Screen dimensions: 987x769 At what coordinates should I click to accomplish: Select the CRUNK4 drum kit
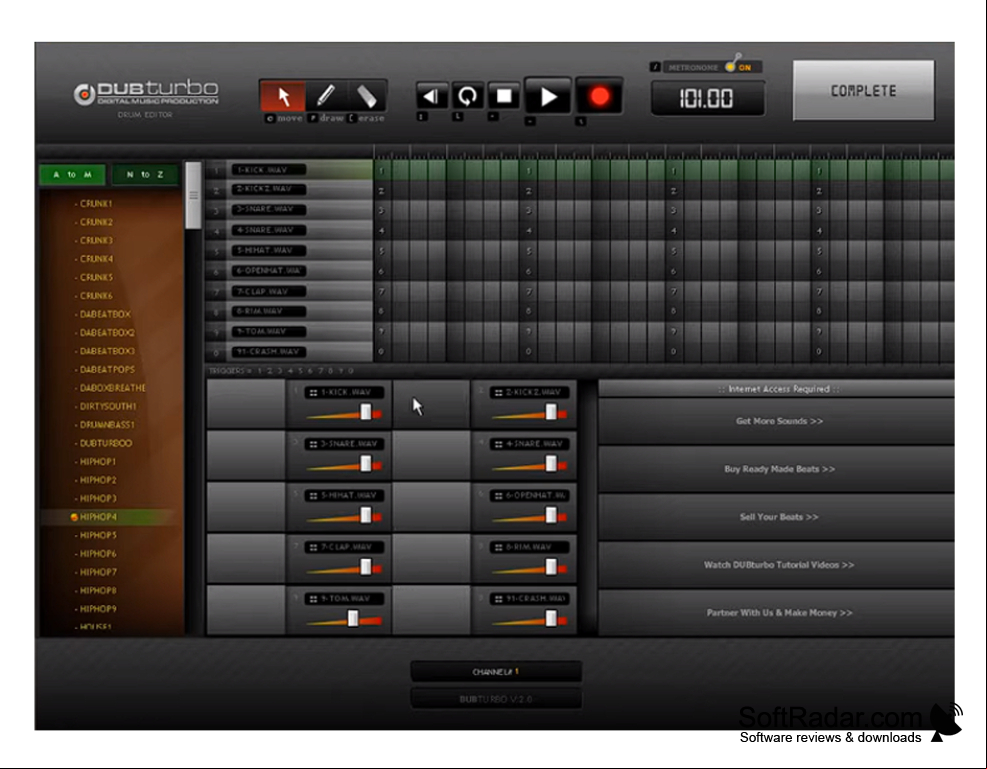(x=96, y=259)
